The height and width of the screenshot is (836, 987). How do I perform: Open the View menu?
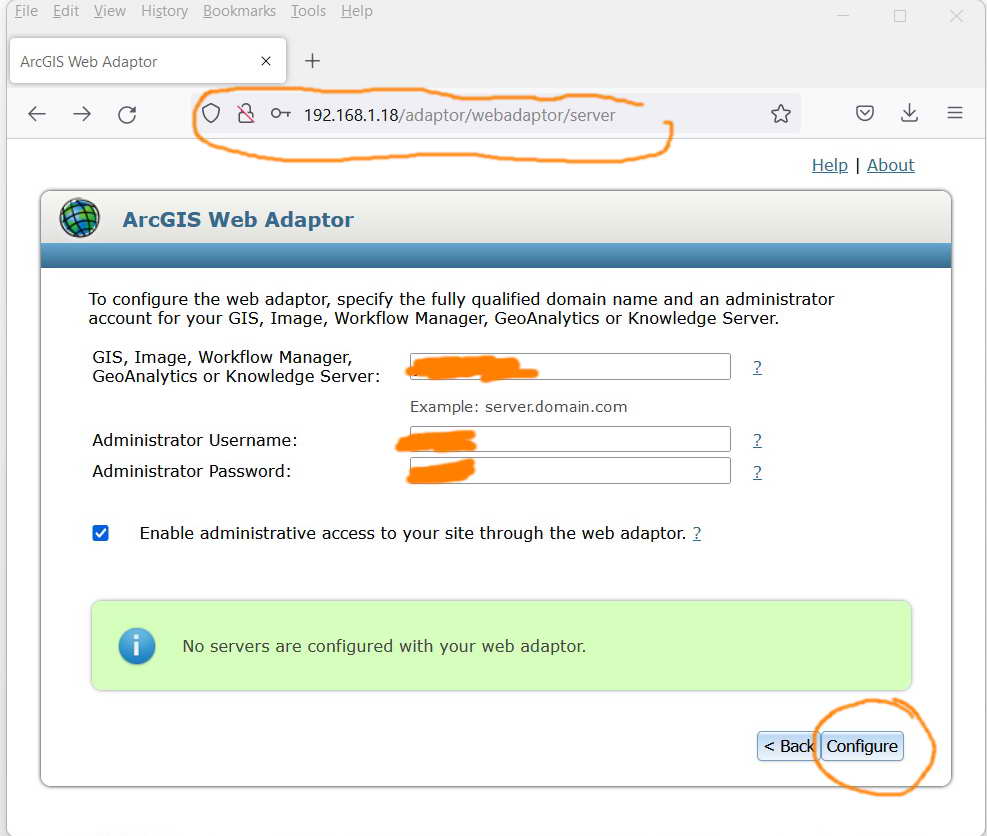pyautogui.click(x=110, y=11)
